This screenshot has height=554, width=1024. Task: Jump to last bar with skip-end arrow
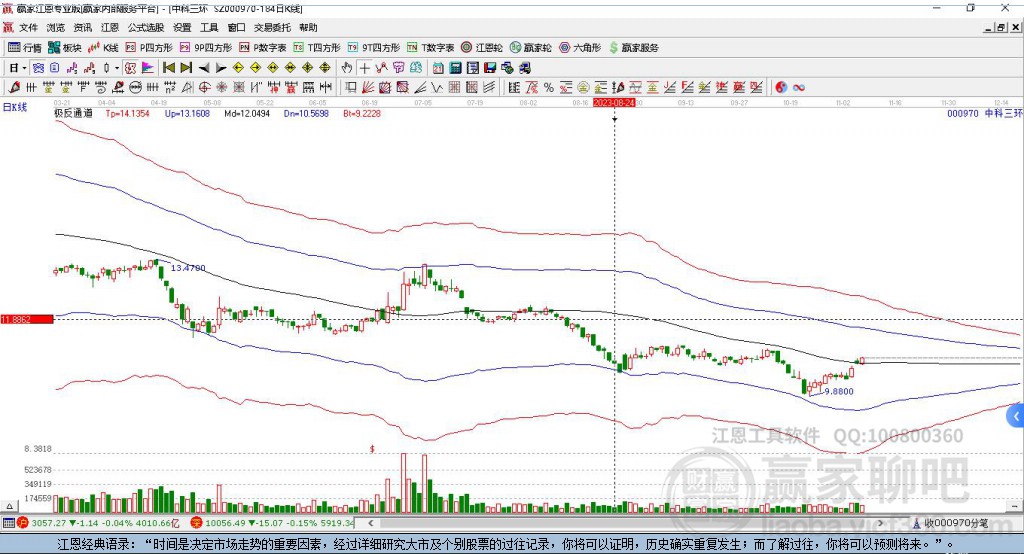click(x=186, y=67)
